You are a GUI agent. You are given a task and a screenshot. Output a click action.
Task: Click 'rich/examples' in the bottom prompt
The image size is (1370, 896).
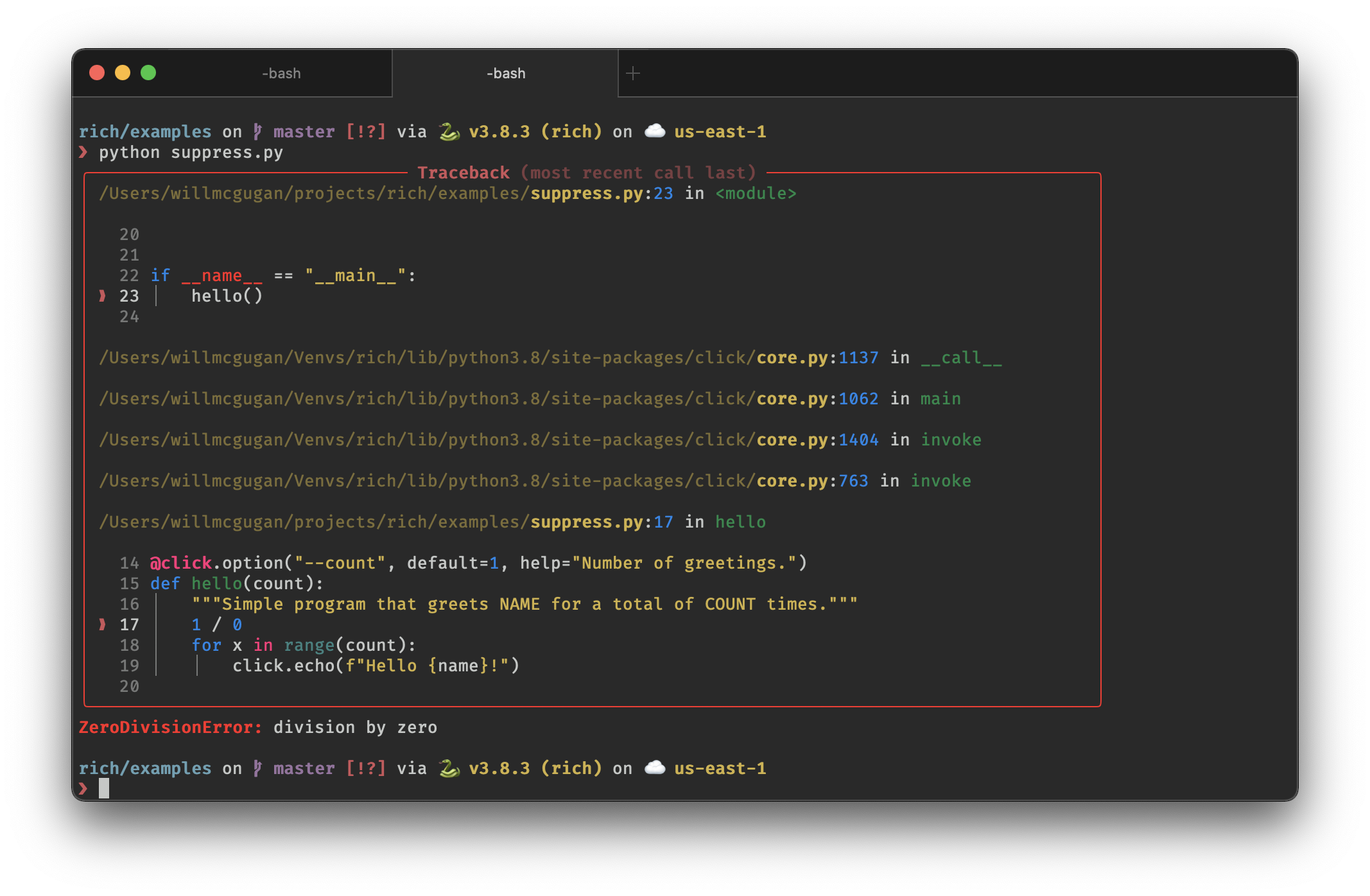(144, 769)
